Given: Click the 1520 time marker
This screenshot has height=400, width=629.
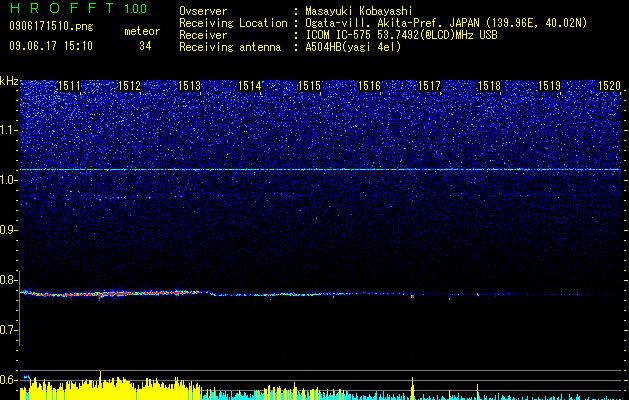Looking at the screenshot, I should (609, 86).
